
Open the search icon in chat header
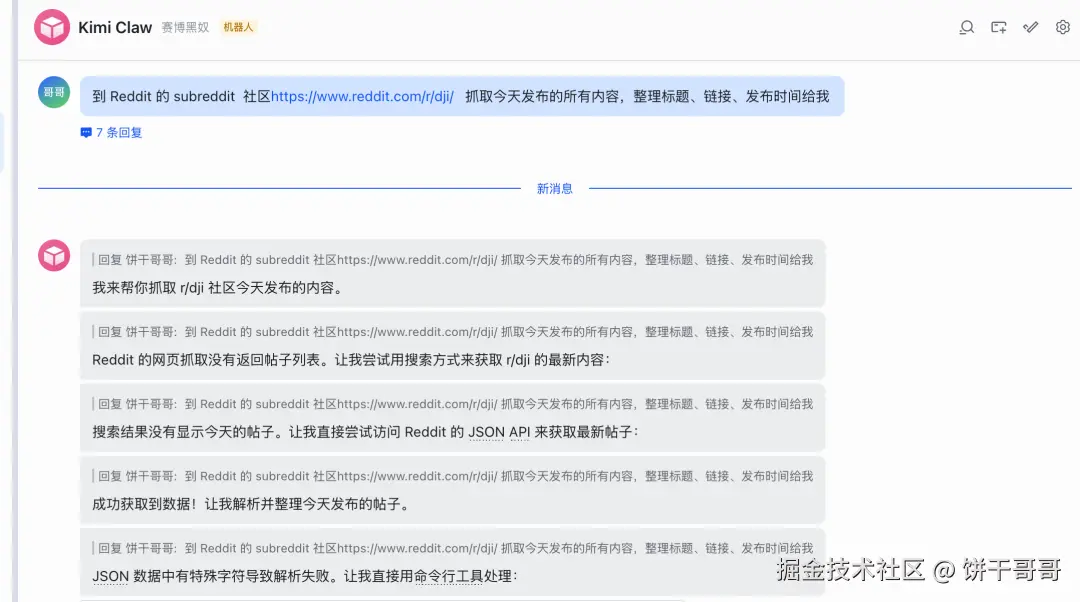pyautogui.click(x=966, y=28)
